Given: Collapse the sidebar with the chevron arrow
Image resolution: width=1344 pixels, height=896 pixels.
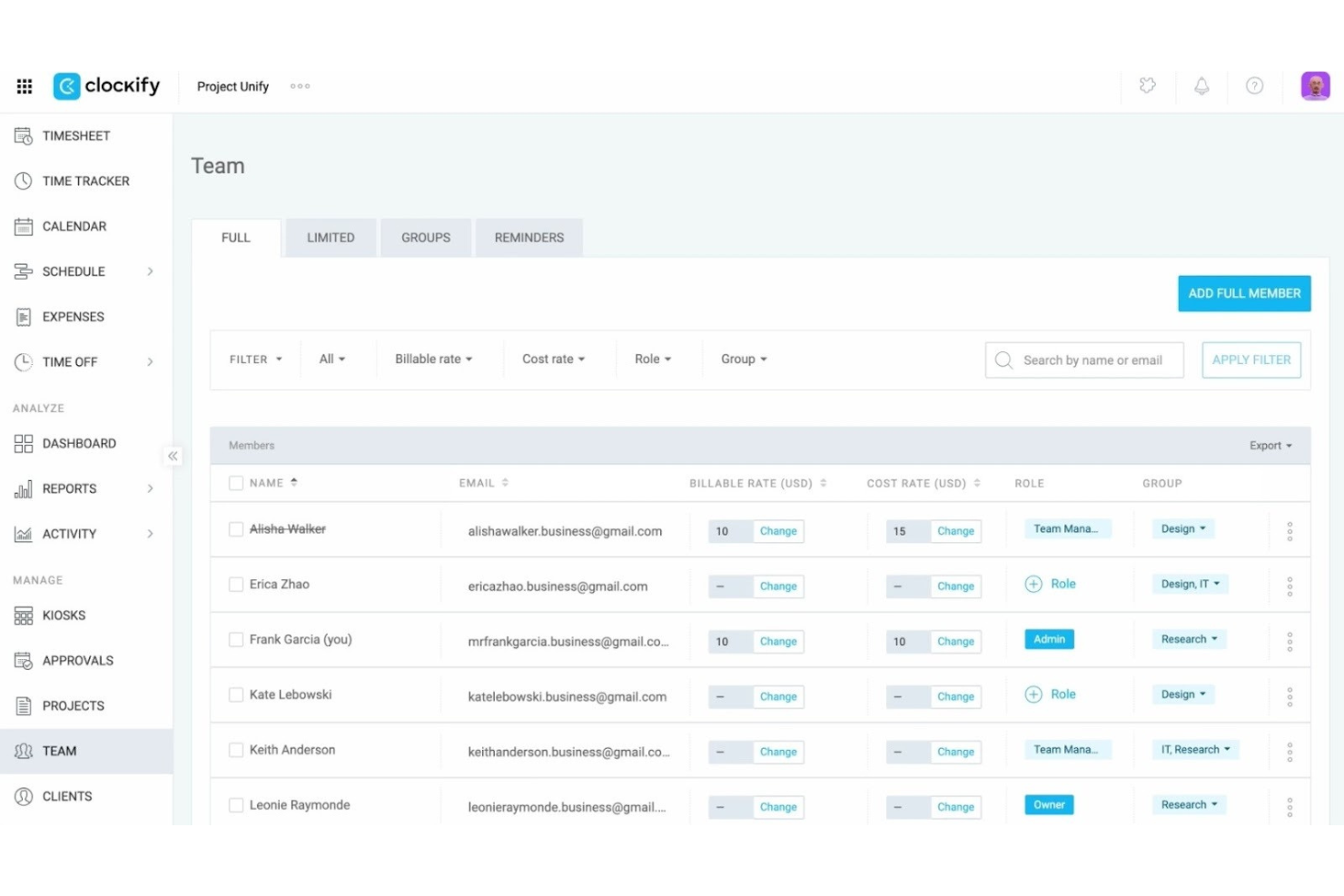Looking at the screenshot, I should tap(173, 456).
